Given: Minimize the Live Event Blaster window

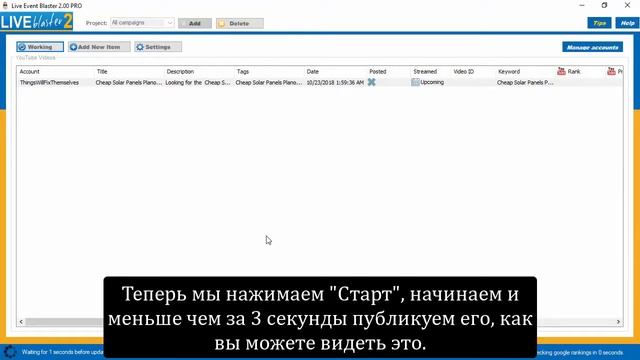Looking at the screenshot, I should (582, 5).
